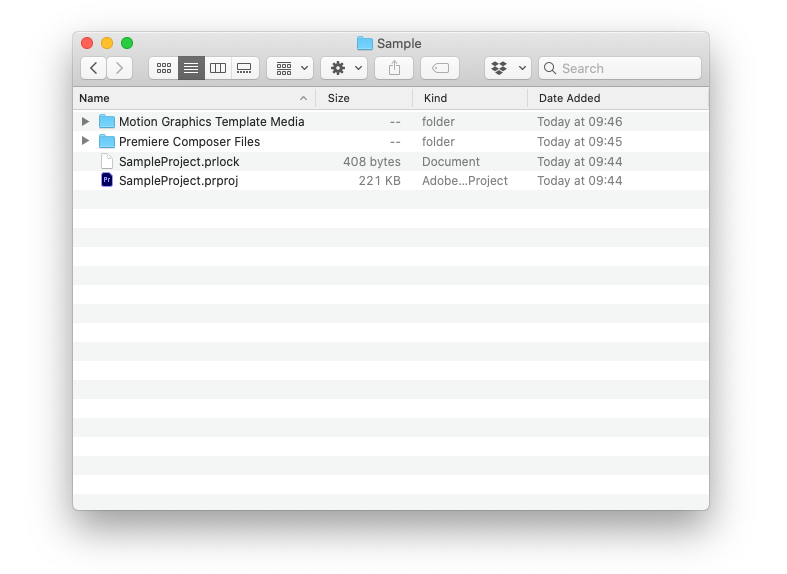
Task: Select the Premiere Composer Files name
Action: click(190, 142)
